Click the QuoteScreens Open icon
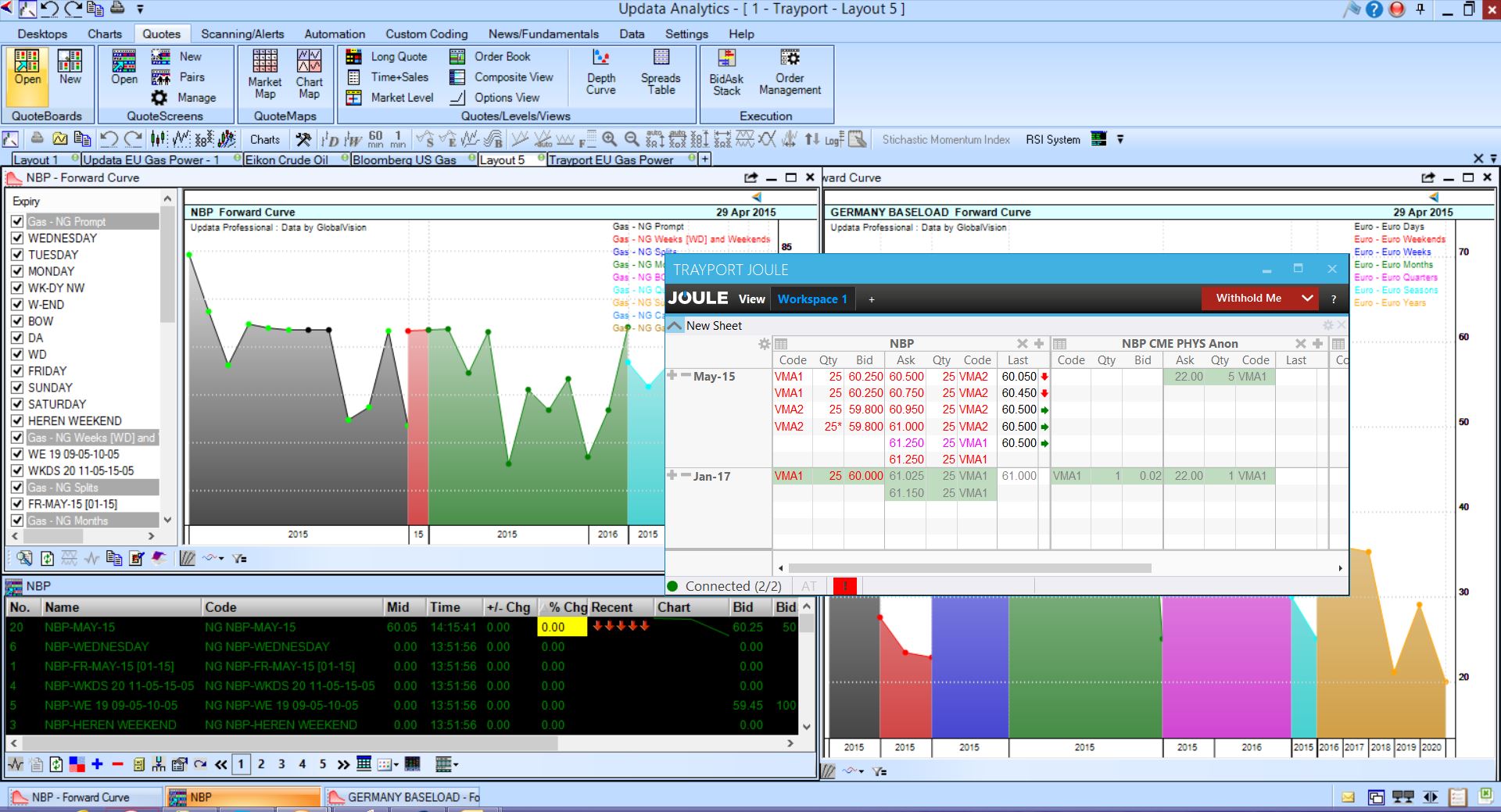The image size is (1501, 812). pyautogui.click(x=124, y=67)
